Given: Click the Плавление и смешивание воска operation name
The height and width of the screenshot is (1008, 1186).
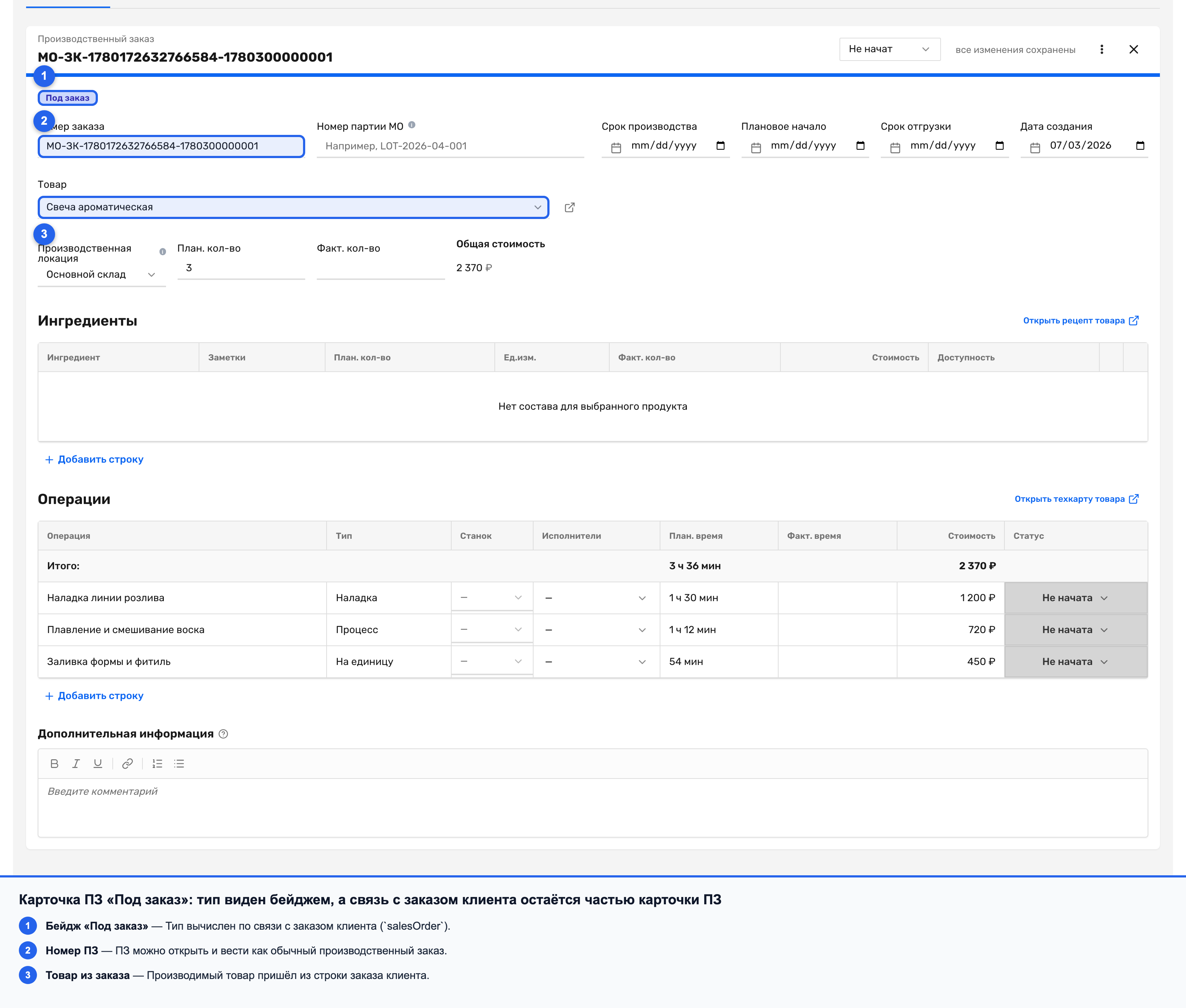Looking at the screenshot, I should point(126,630).
